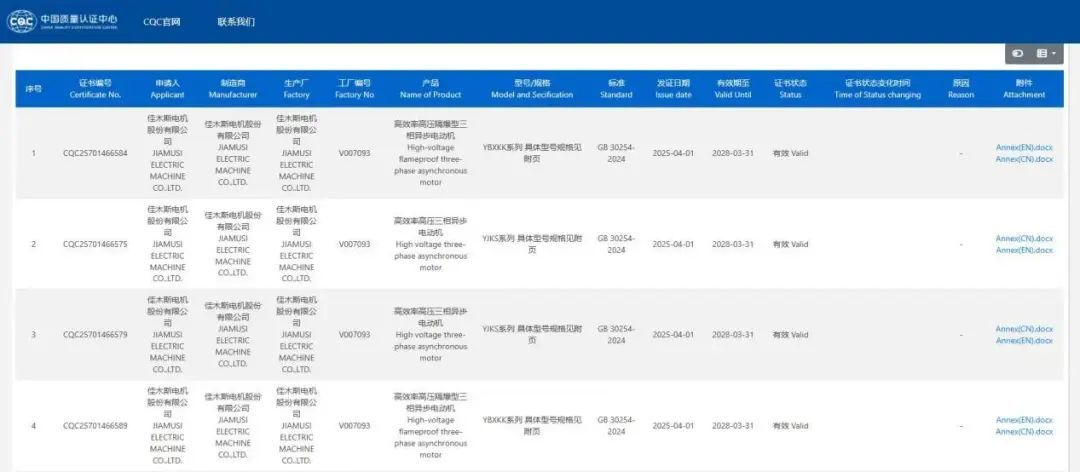Click row 4 product flameproof asynchronous motor

pyautogui.click(x=430, y=426)
